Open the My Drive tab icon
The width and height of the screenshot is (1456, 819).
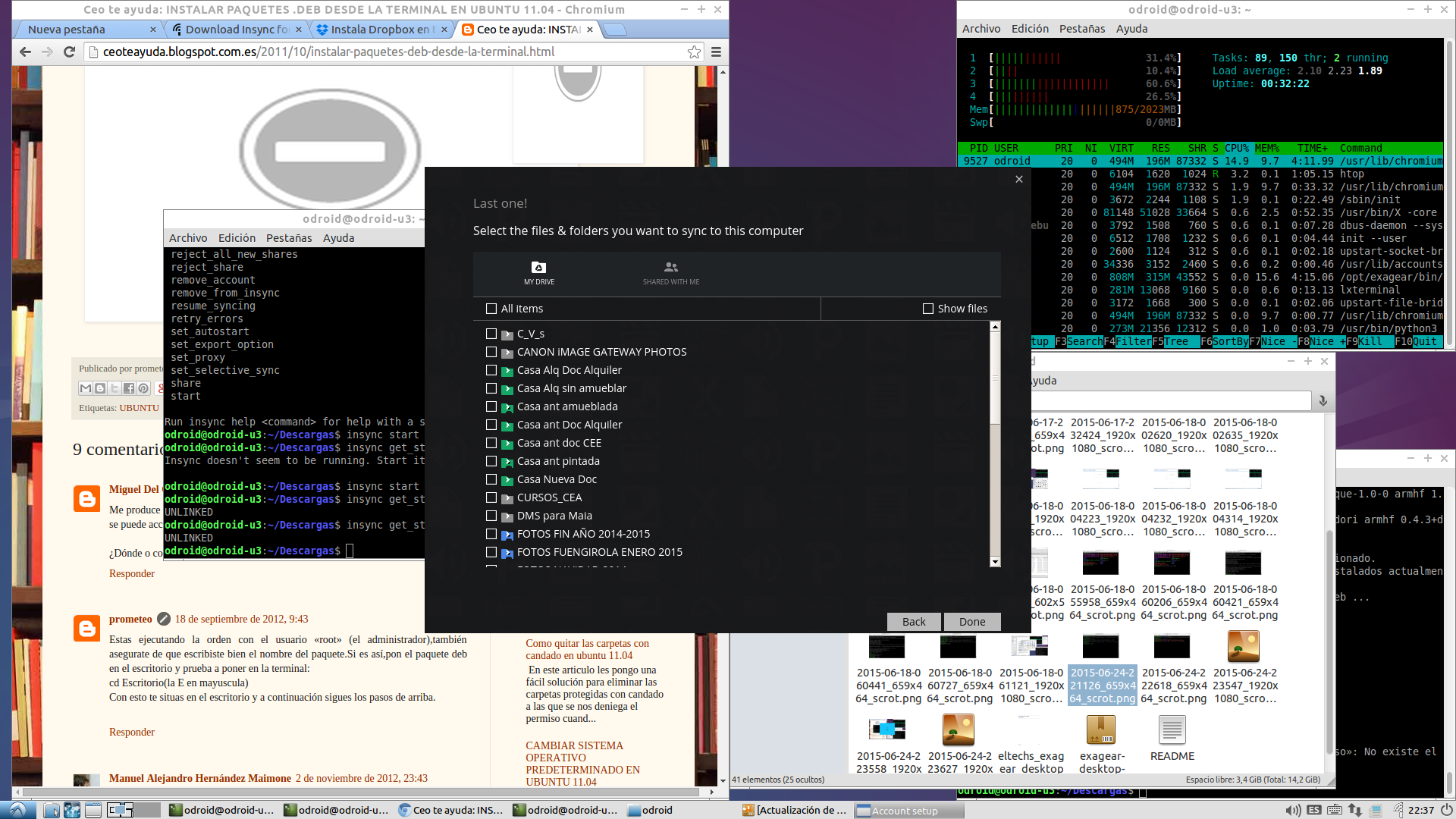[x=538, y=267]
